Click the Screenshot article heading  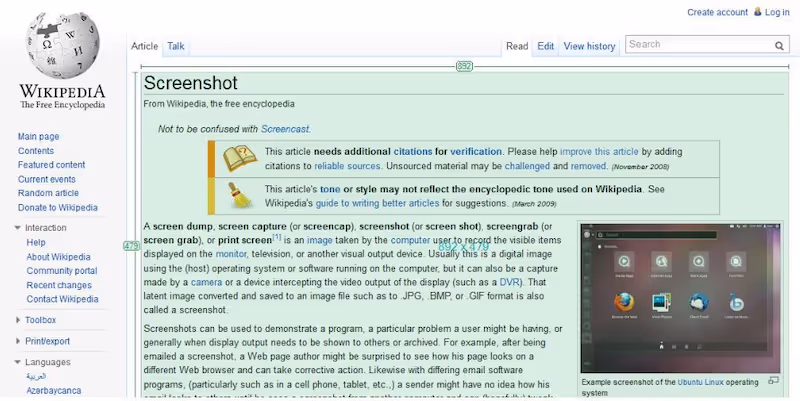191,83
